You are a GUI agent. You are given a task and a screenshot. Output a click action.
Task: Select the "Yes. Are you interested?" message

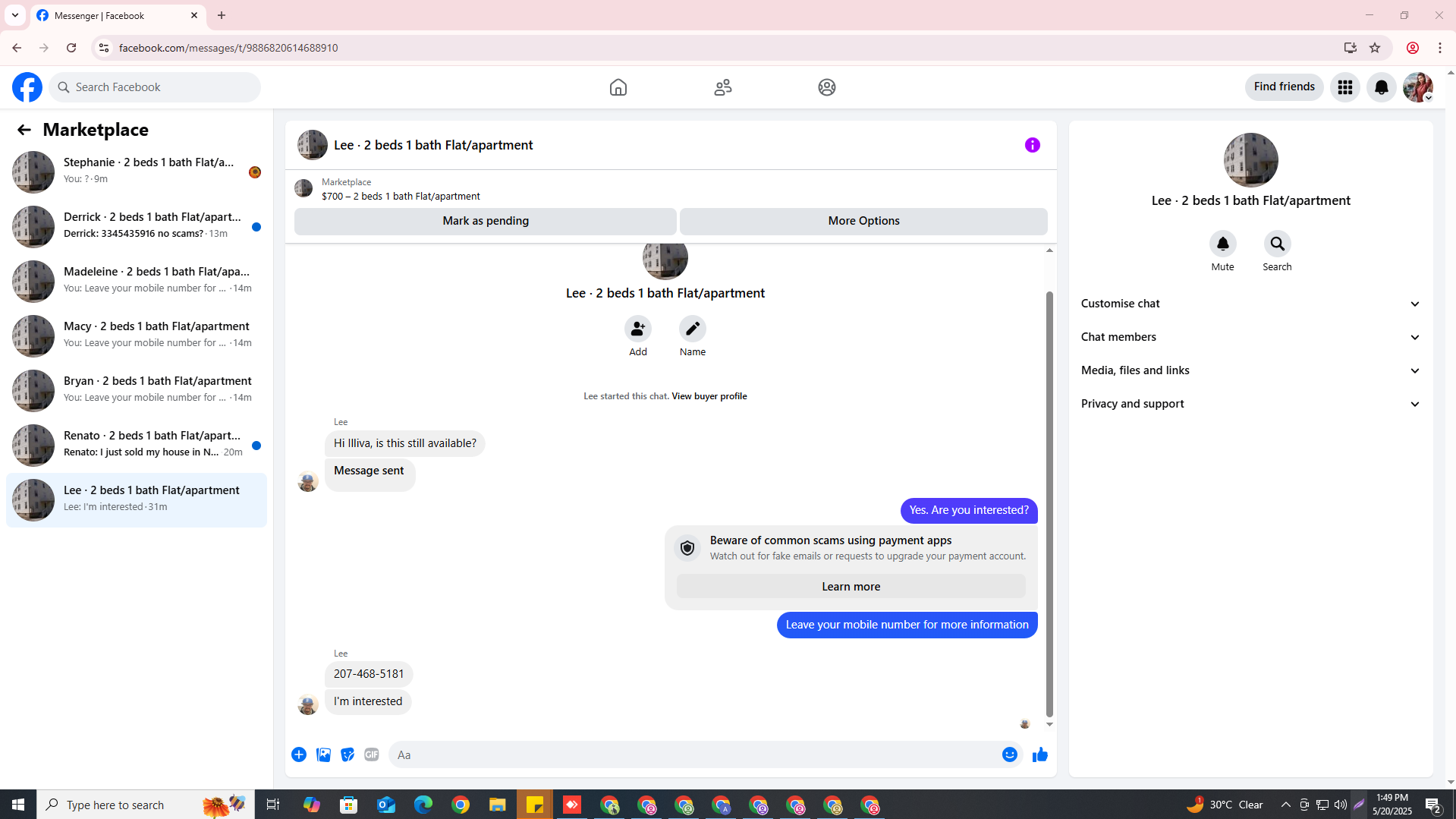point(969,510)
